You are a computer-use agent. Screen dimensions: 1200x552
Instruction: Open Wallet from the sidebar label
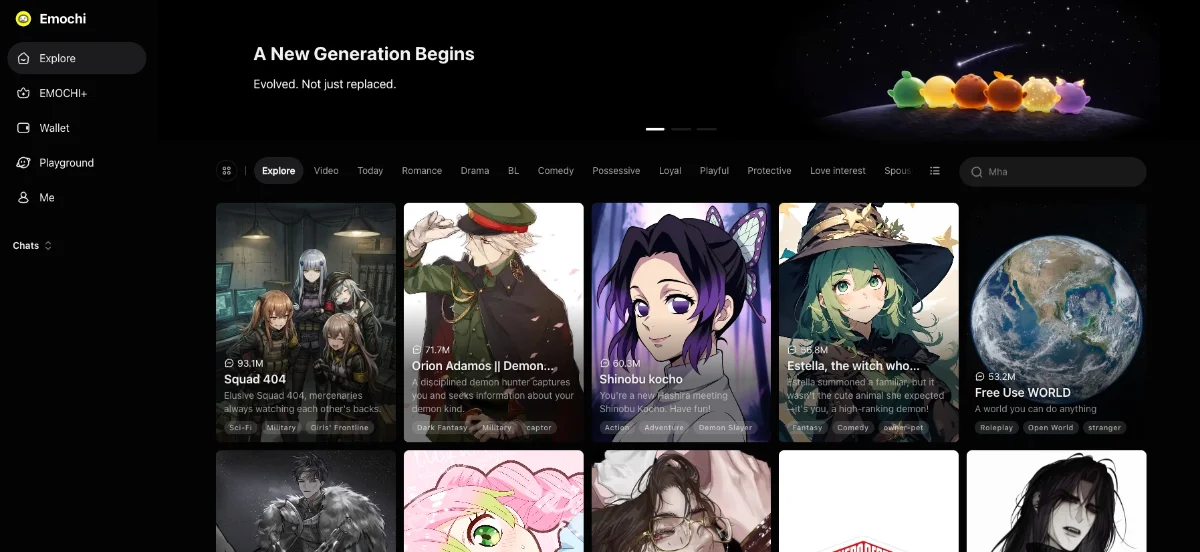(54, 128)
